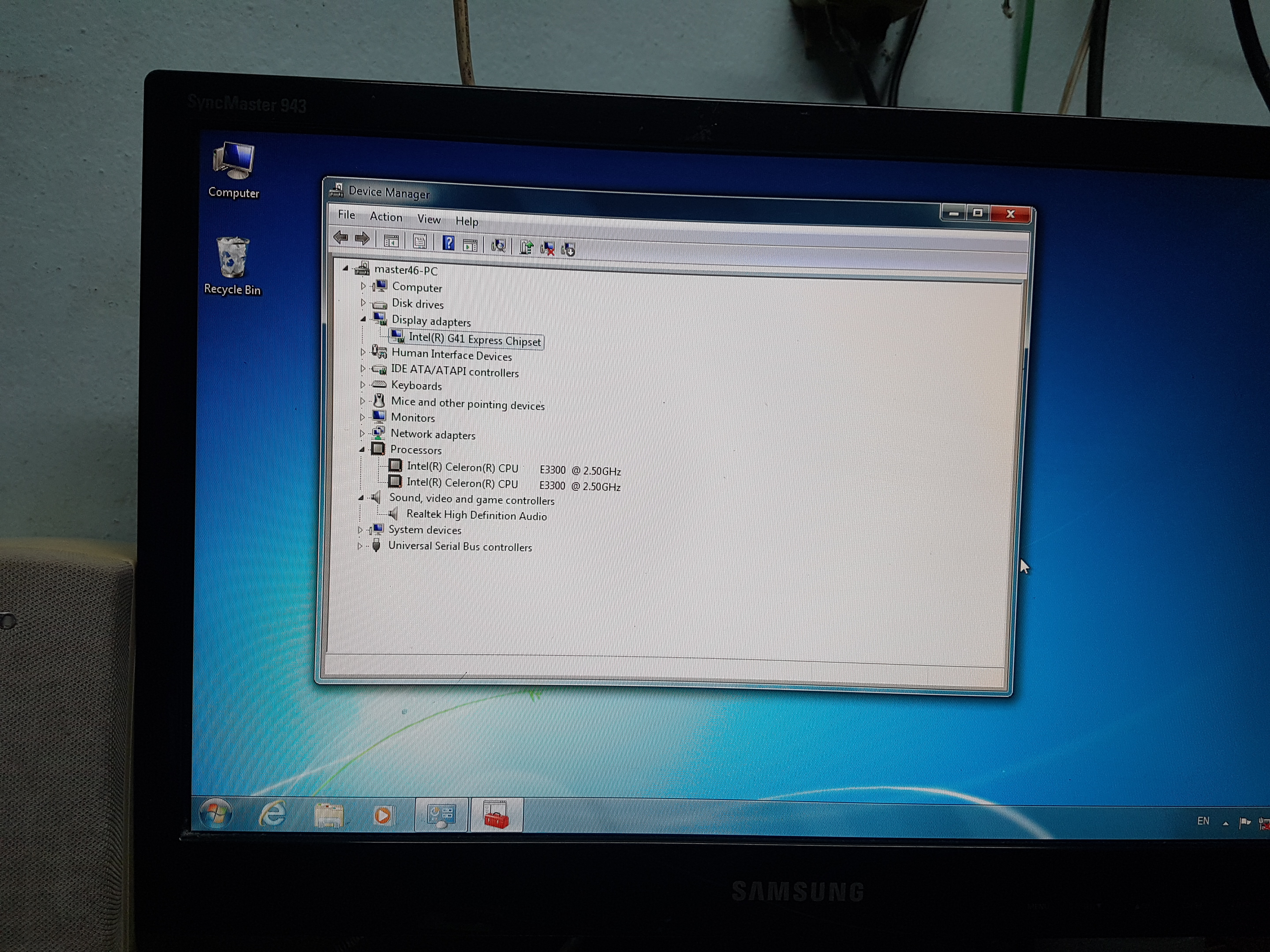Open the Action menu

386,217
